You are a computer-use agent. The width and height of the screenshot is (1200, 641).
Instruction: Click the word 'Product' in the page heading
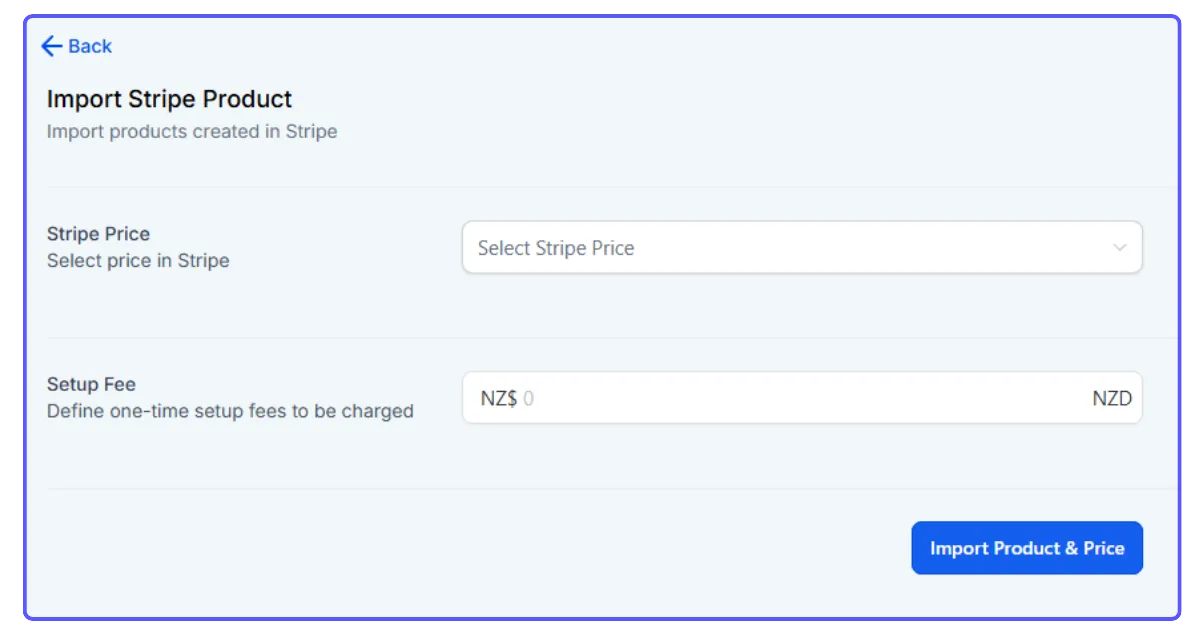pos(247,99)
